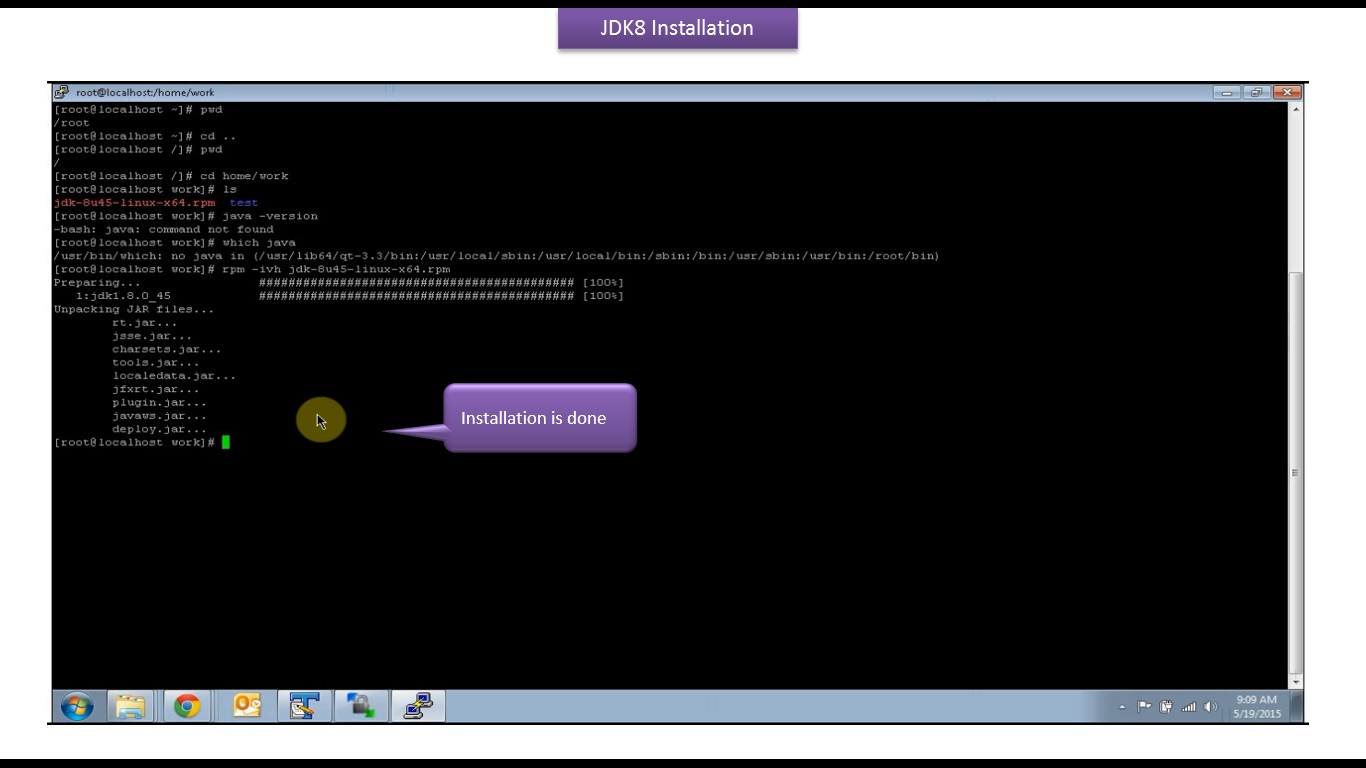Click the '/usr/bin/which: no java' output line

497,256
